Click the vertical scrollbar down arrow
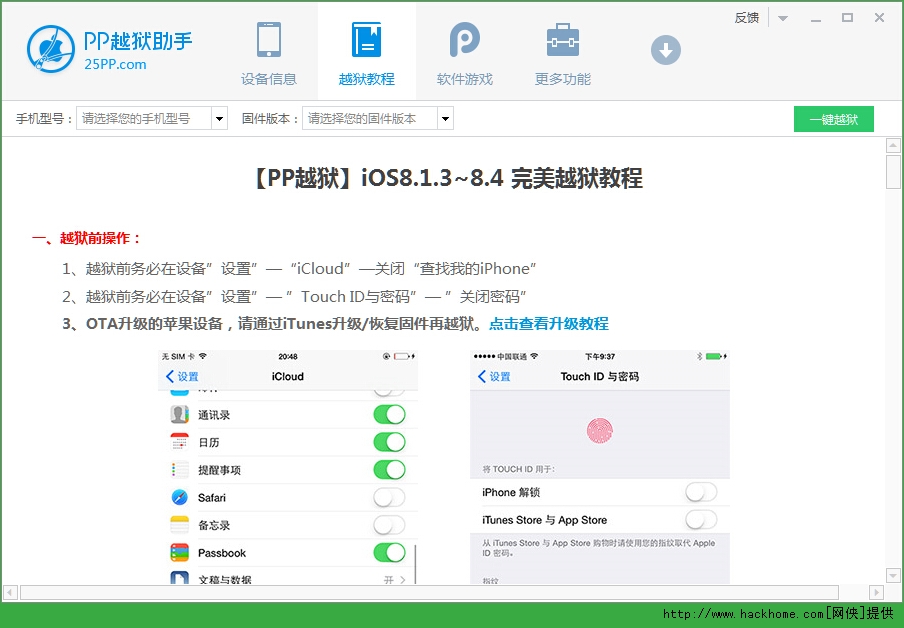The width and height of the screenshot is (904, 628). pos(893,576)
